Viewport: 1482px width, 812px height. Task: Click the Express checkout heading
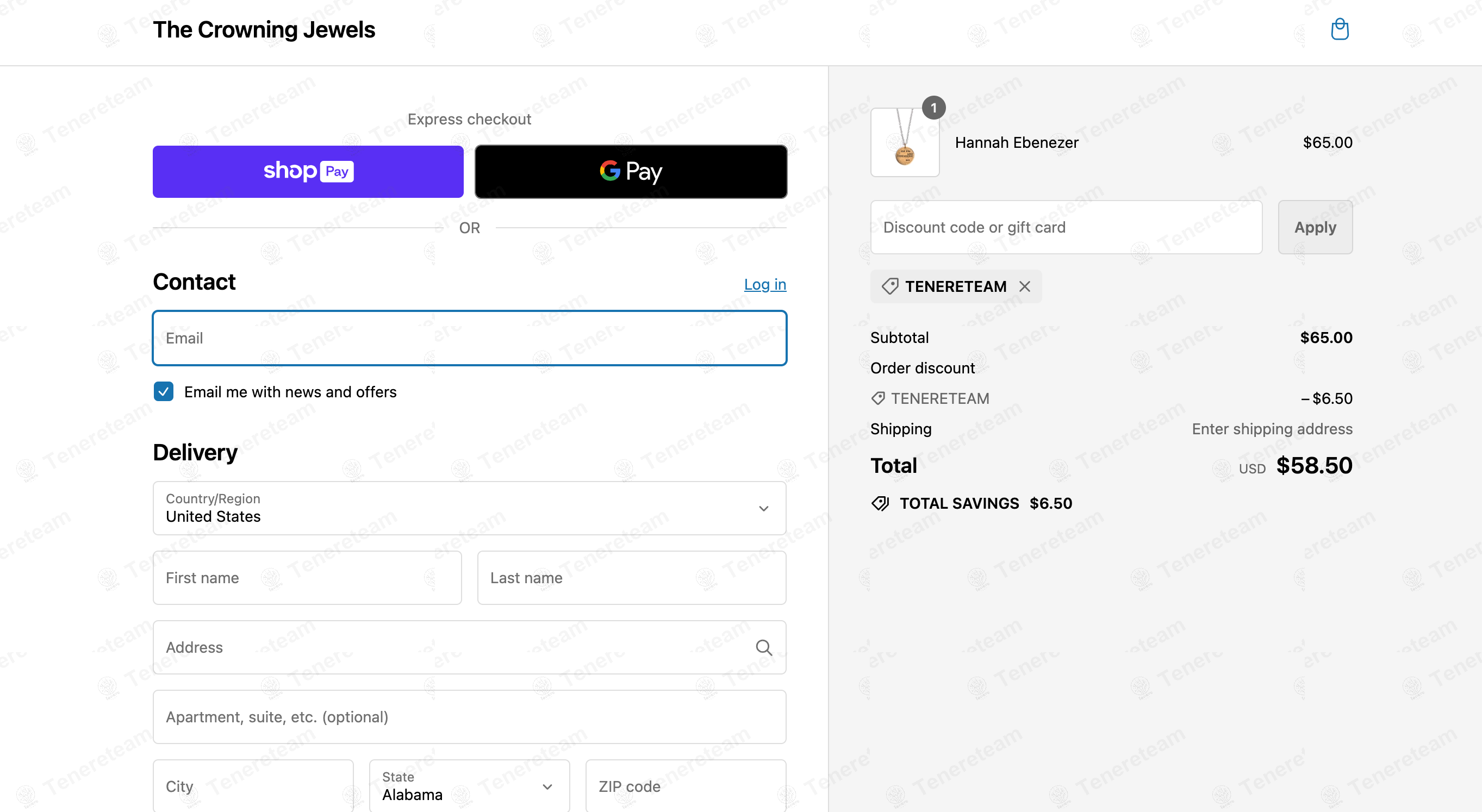[x=470, y=119]
